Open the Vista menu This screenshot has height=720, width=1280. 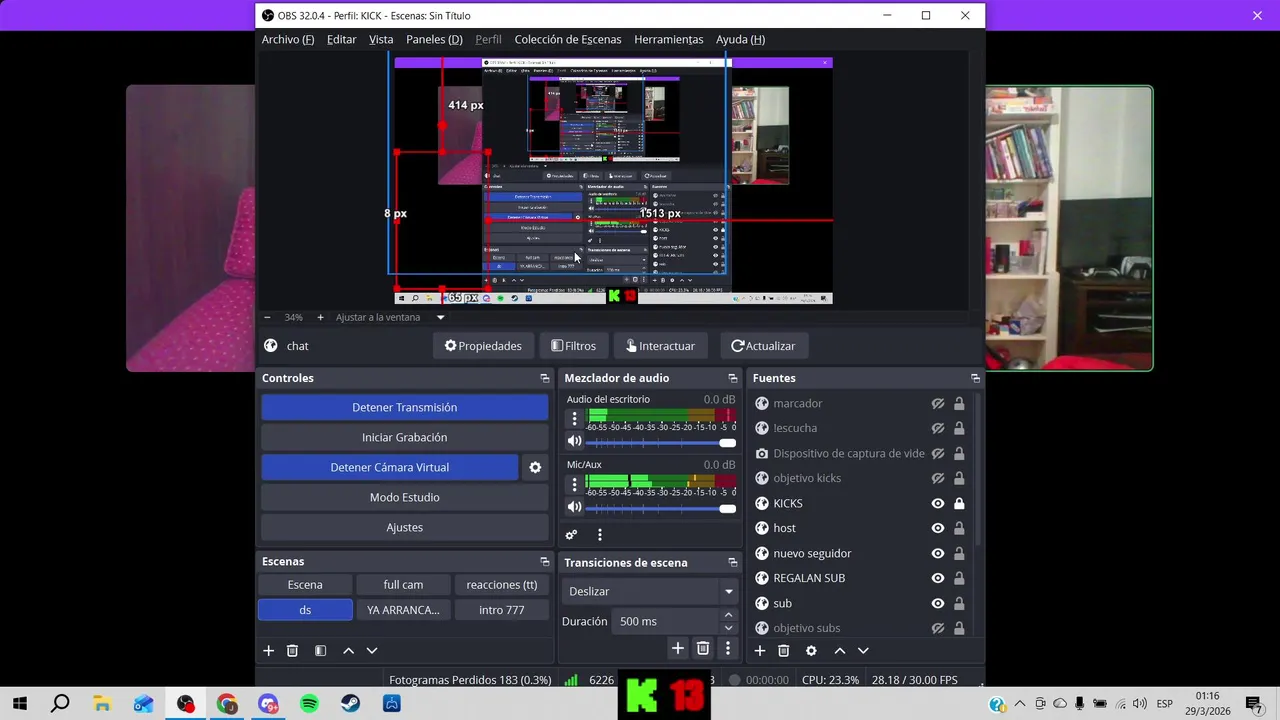coord(381,39)
